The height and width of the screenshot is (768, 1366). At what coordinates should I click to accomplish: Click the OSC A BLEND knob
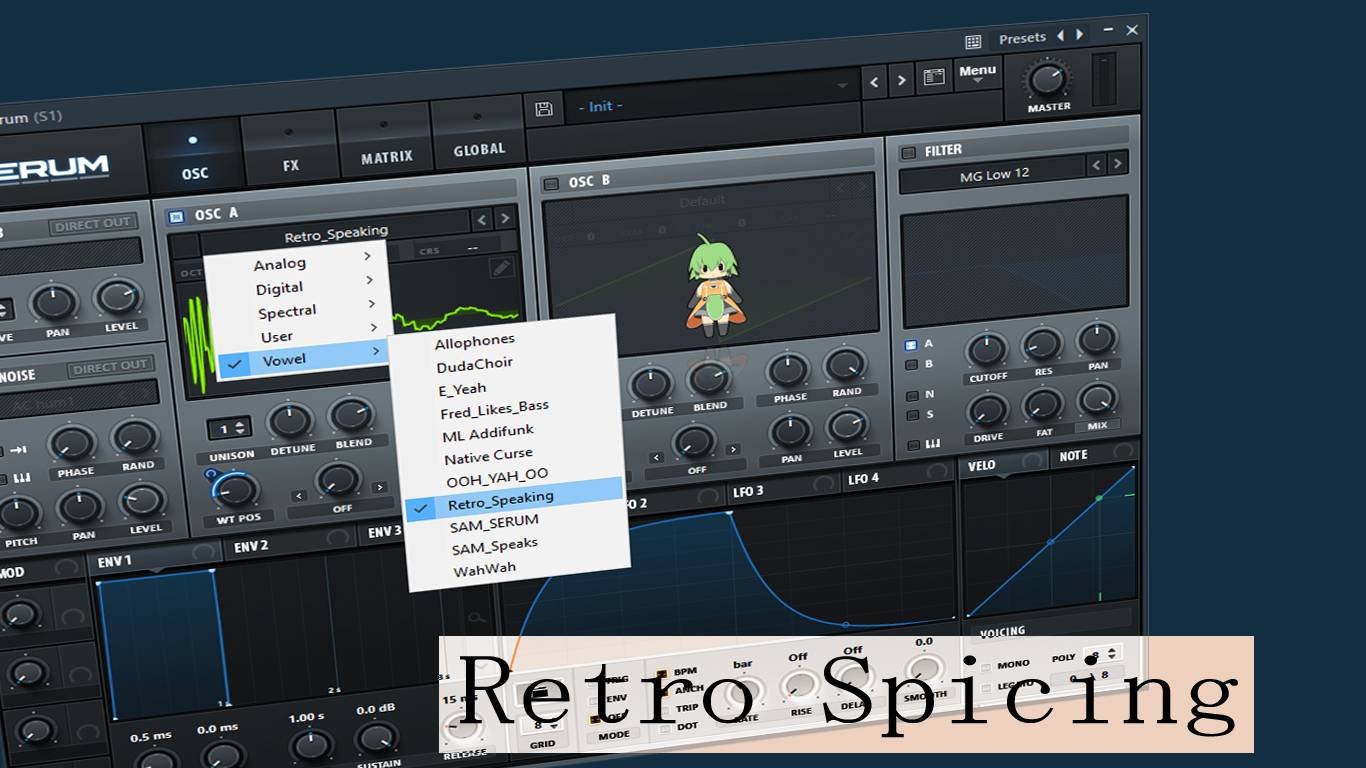[x=352, y=416]
